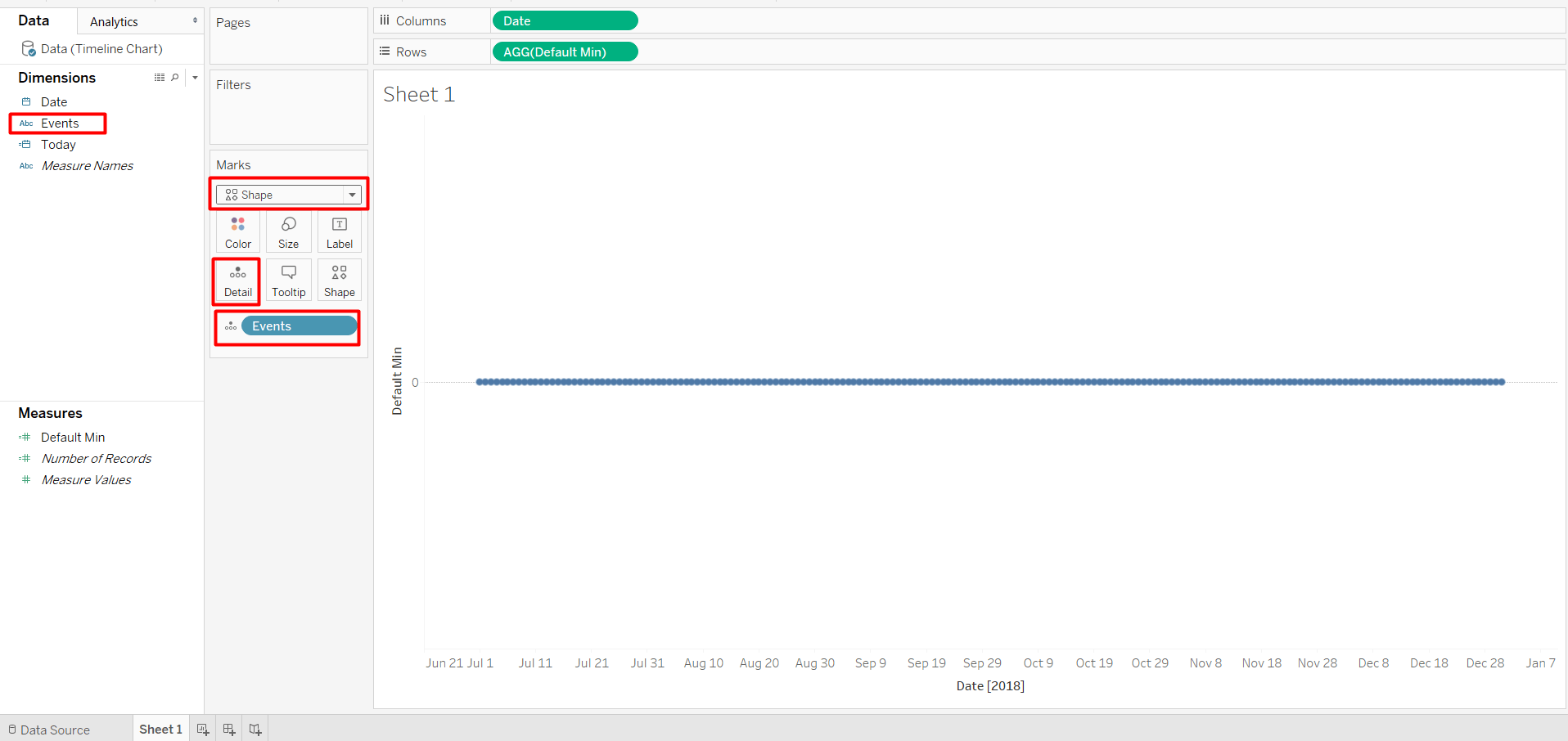Viewport: 1568px width, 741px height.
Task: Expand the Dimensions pane options arrow
Action: (194, 77)
